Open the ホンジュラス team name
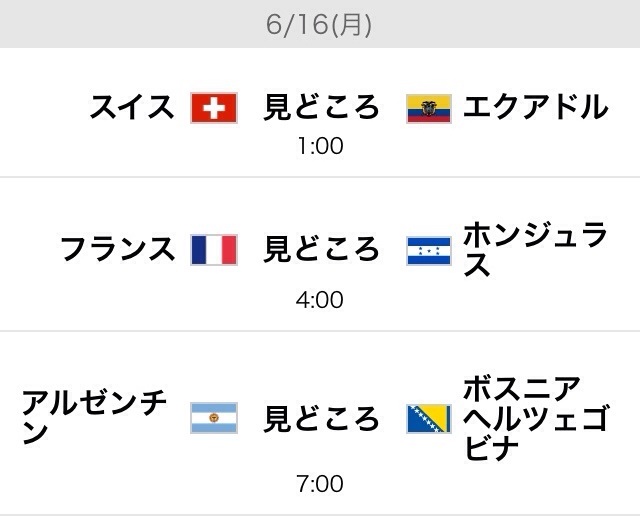This screenshot has width=640, height=530. [535, 250]
